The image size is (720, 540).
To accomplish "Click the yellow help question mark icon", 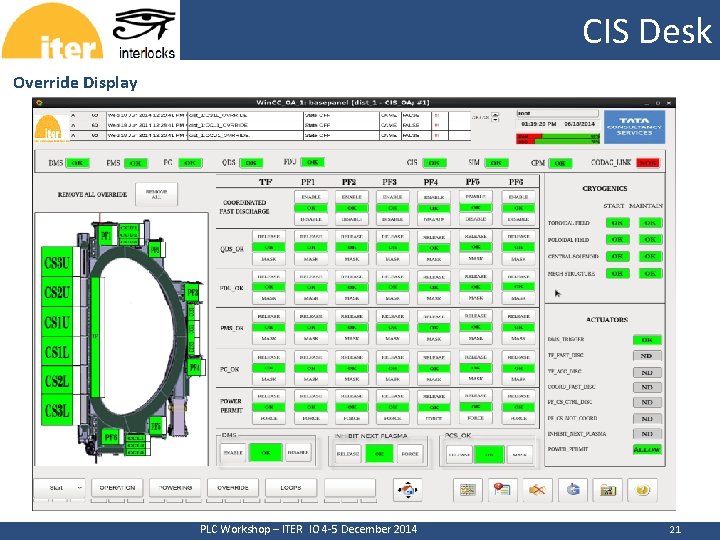I will coord(642,490).
